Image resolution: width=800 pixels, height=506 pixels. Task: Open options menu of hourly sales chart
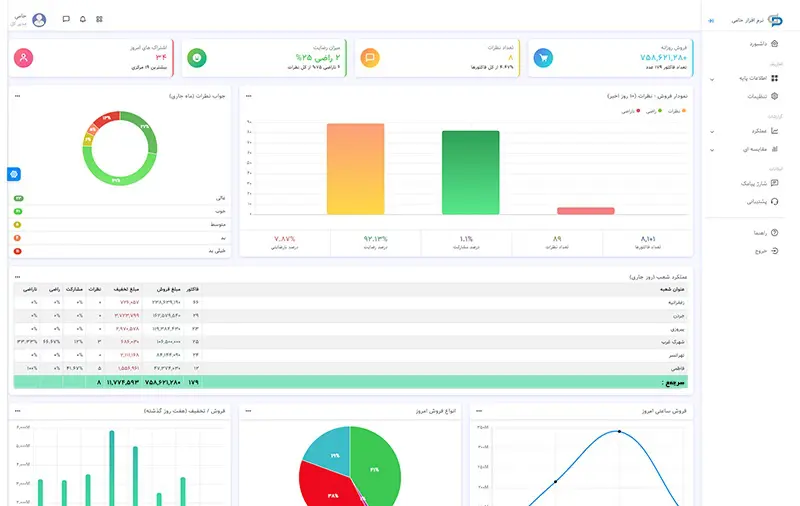coord(479,411)
